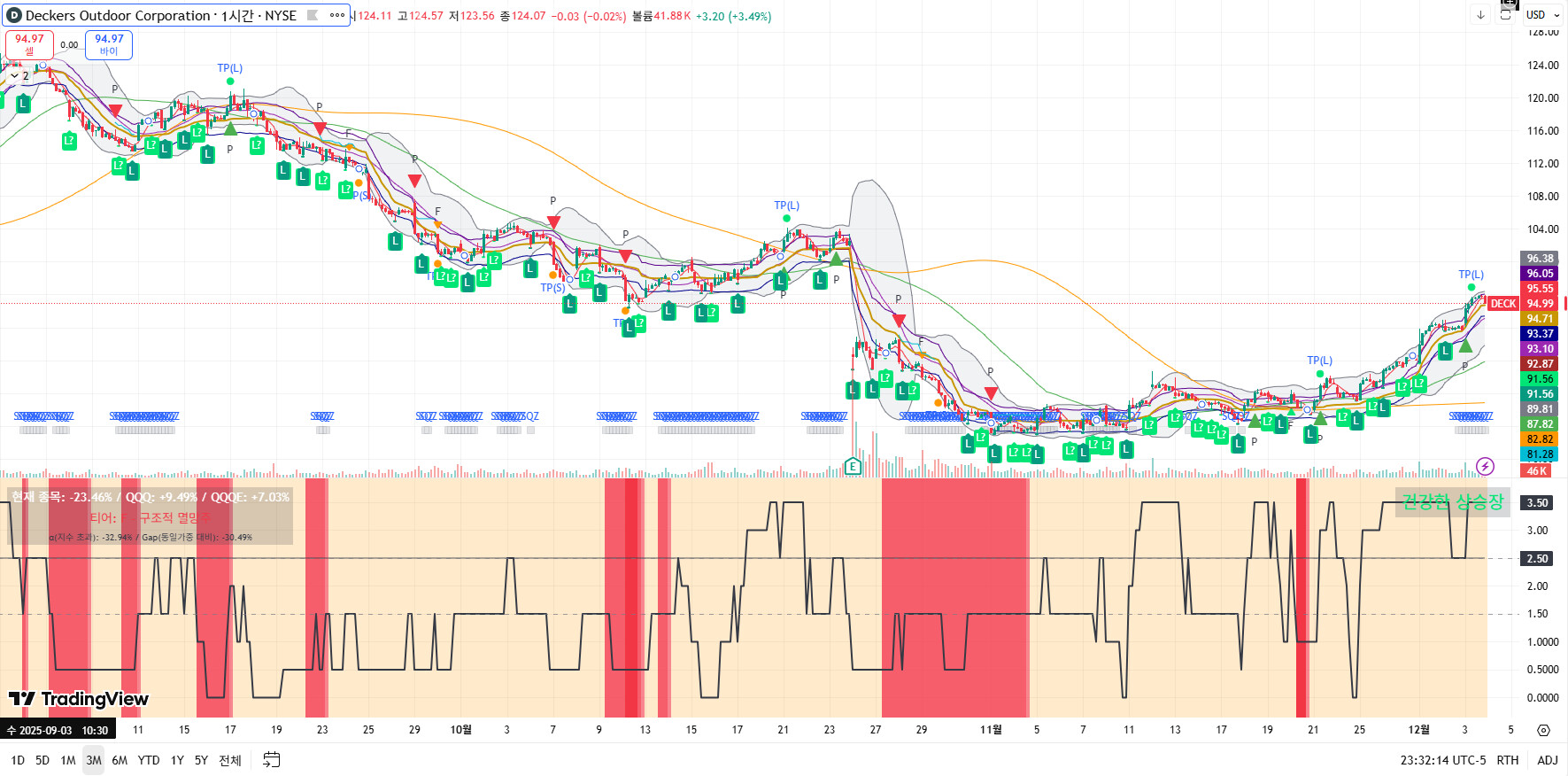Click the purple lightning bolt icon
The height and width of the screenshot is (776, 1568).
point(1486,466)
